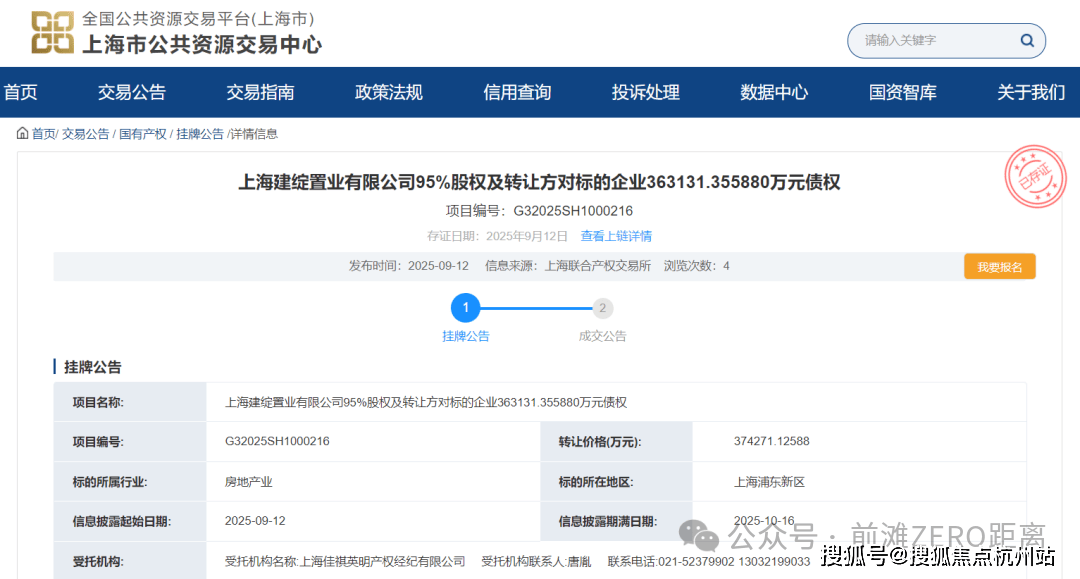Open the 数据中心 navigation item
Image resolution: width=1080 pixels, height=579 pixels.
774,93
